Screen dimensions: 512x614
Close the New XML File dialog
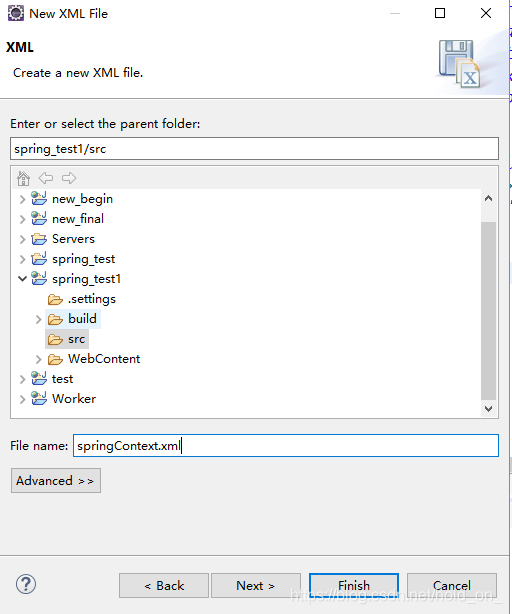[x=486, y=13]
